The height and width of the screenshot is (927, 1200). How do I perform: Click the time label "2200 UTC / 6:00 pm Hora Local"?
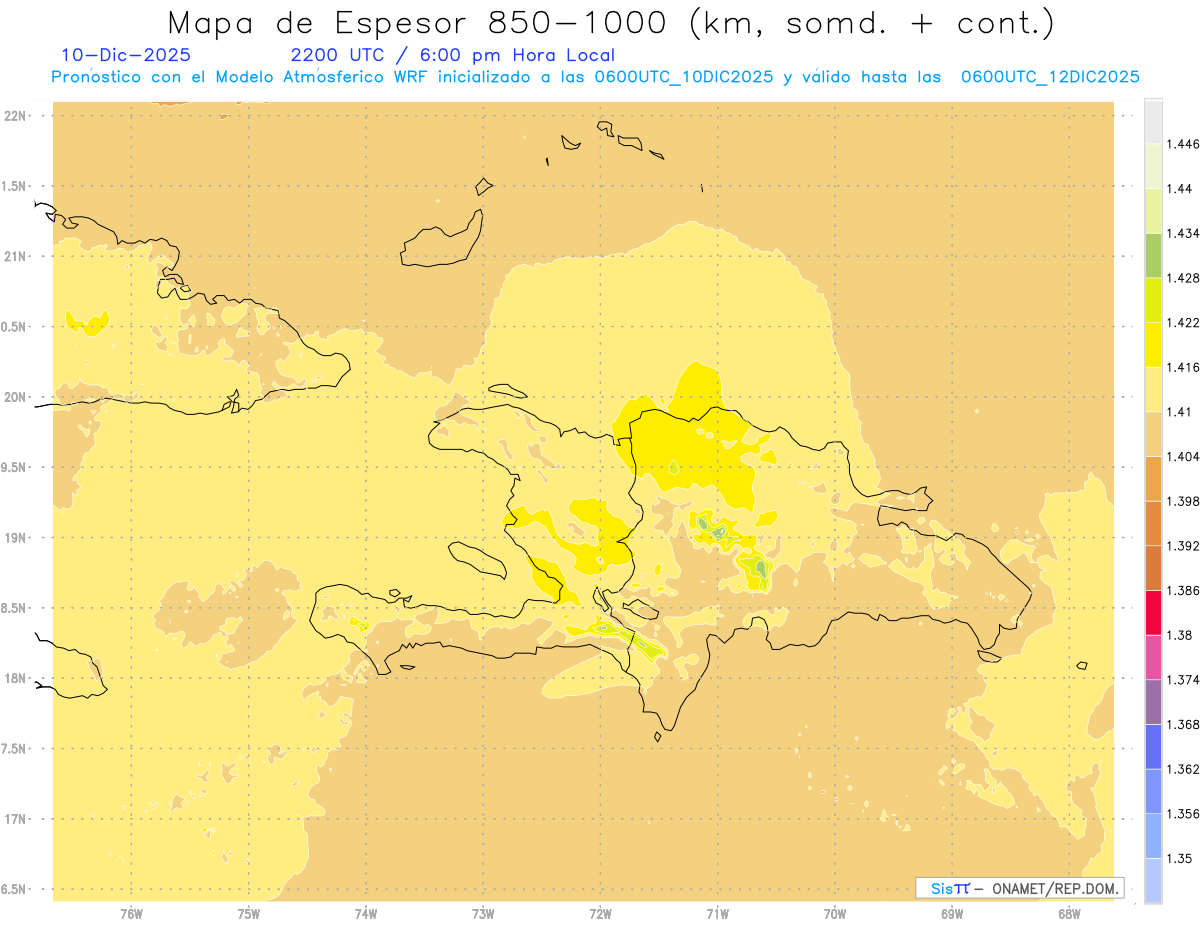tap(452, 55)
